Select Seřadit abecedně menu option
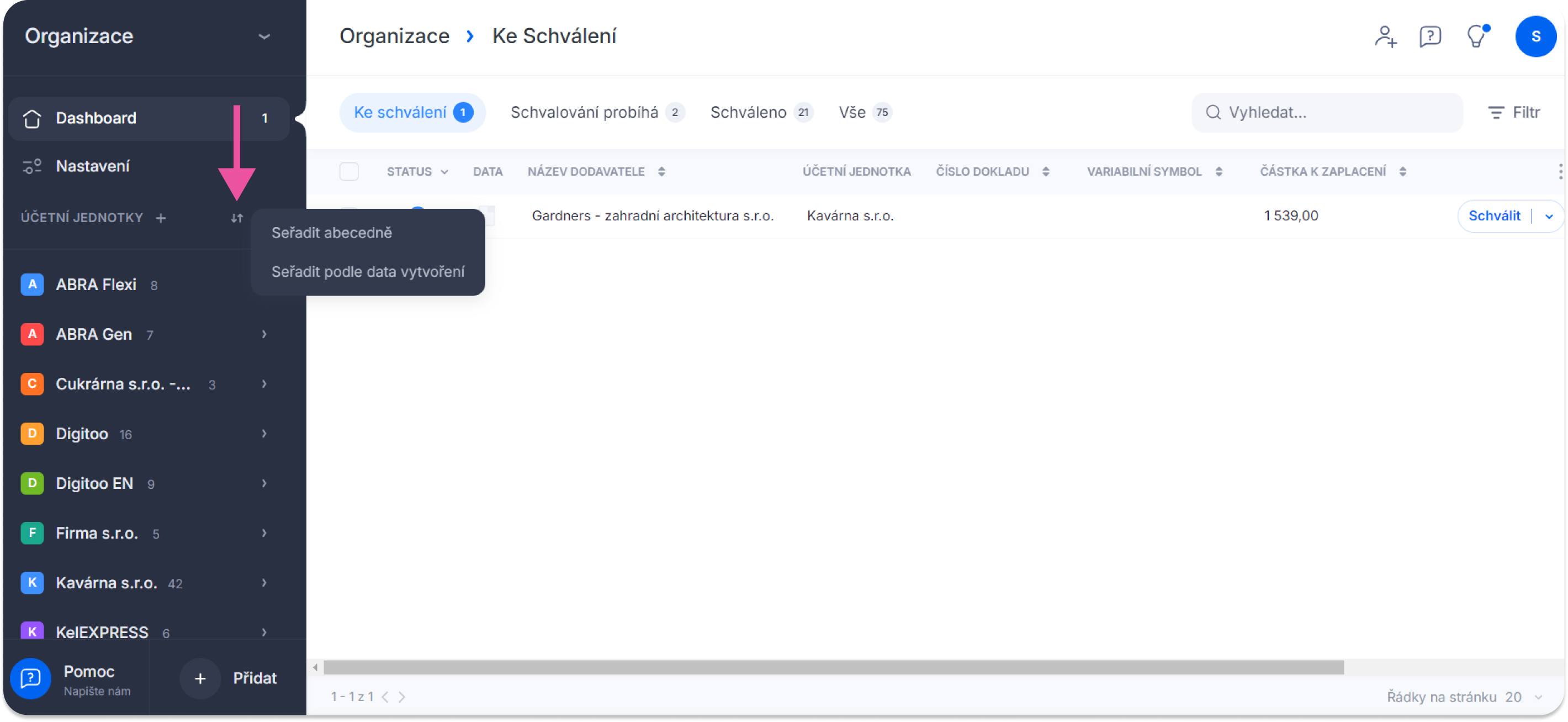The image size is (1568, 722). (332, 233)
